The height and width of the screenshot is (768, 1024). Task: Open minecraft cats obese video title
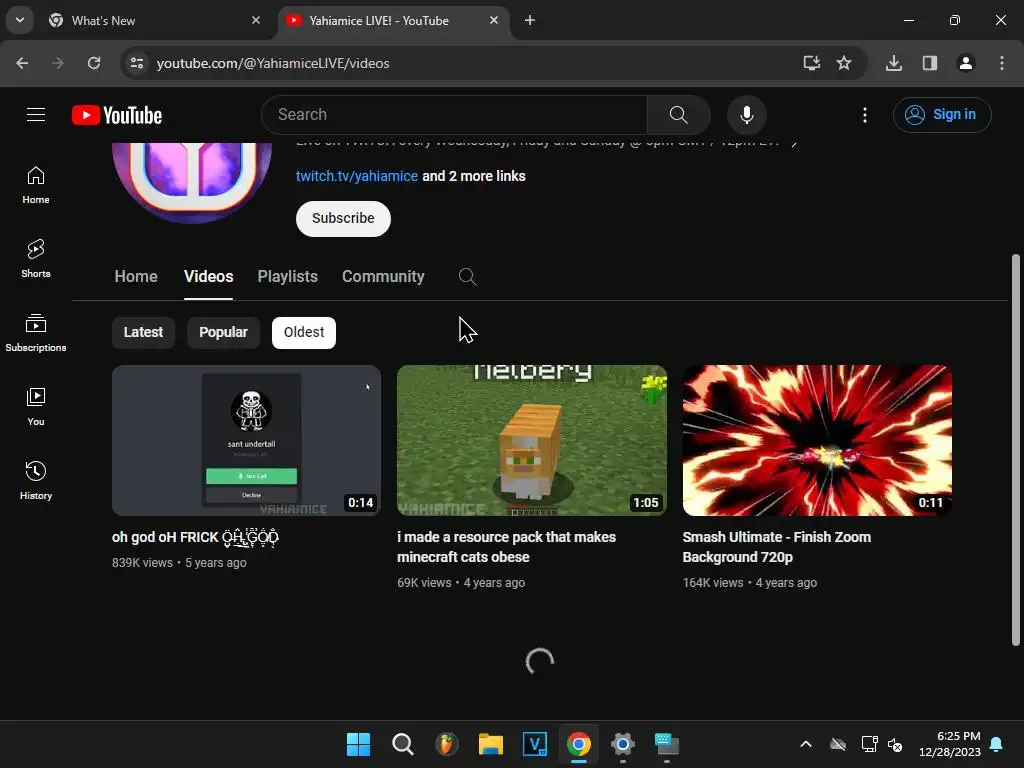[506, 547]
